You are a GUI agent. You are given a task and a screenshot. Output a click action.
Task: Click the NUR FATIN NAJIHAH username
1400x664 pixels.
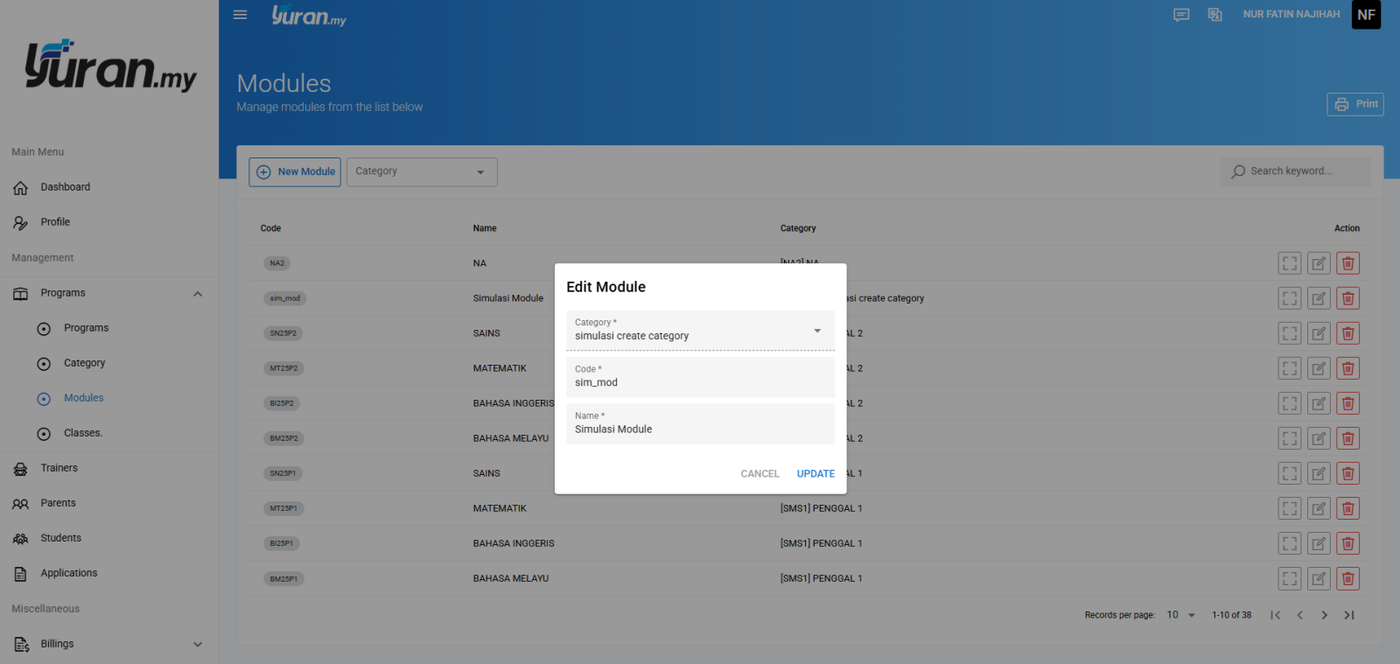[x=1291, y=14]
